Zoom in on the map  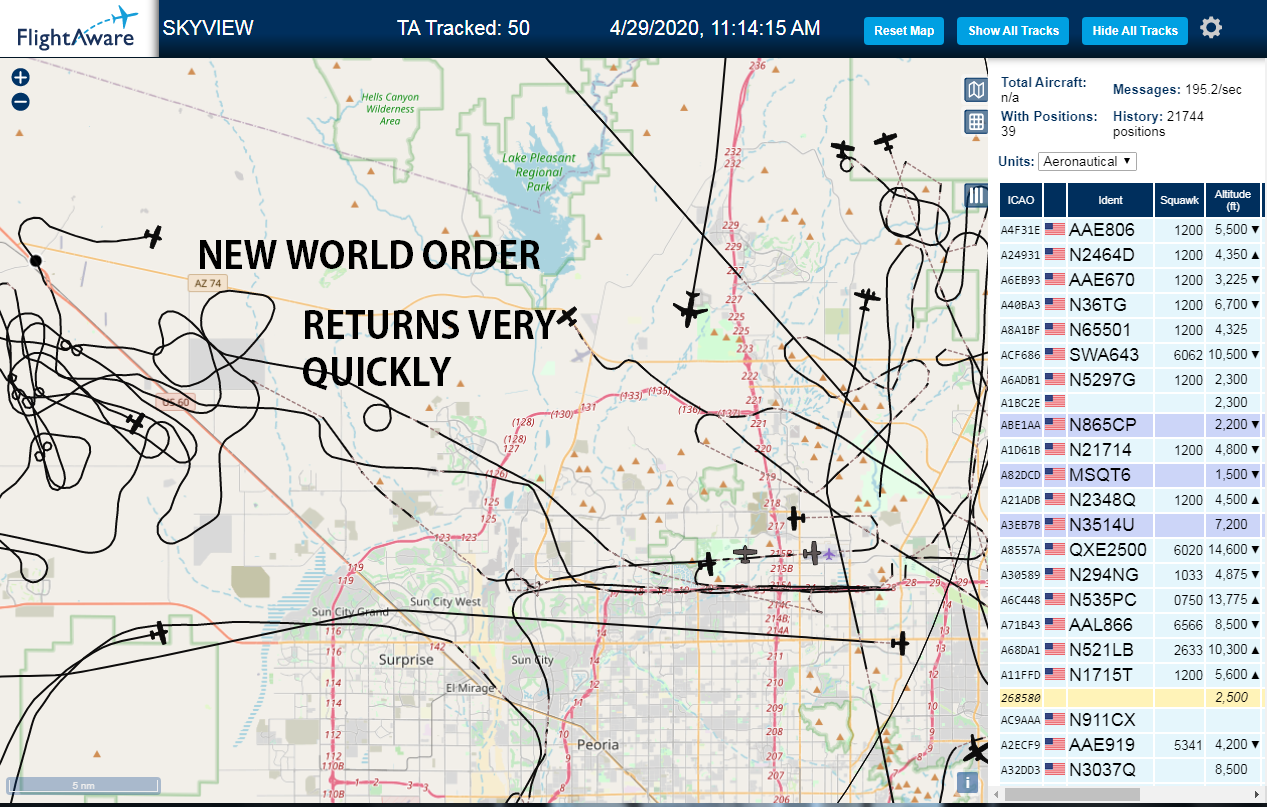pos(20,77)
